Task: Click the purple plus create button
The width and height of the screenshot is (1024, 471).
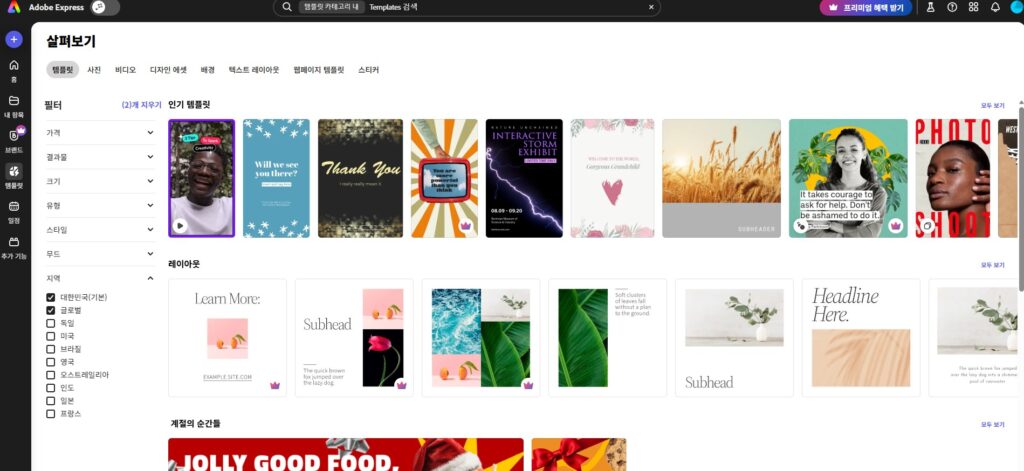Action: (14, 40)
